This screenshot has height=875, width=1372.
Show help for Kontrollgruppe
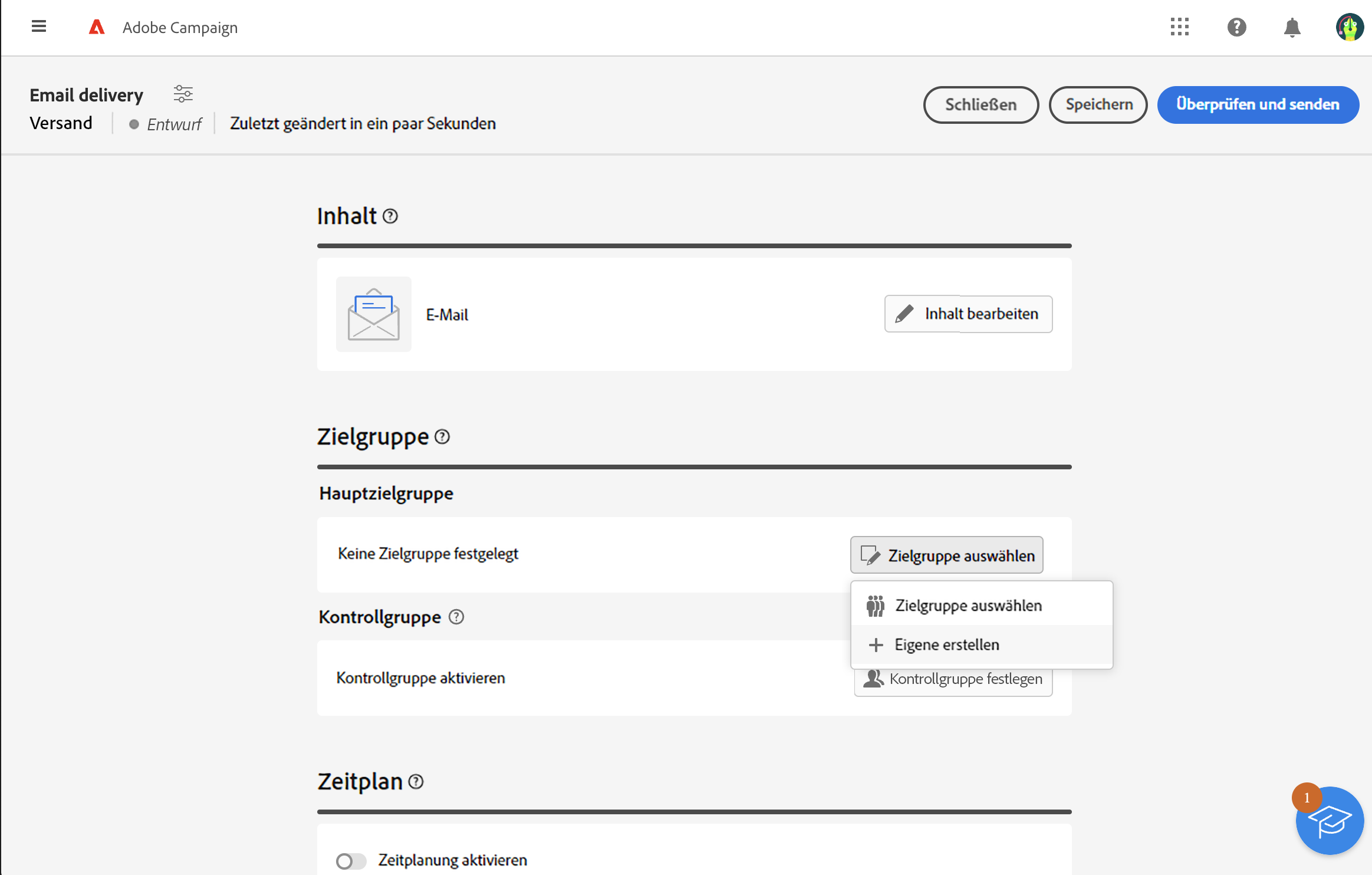[x=456, y=617]
